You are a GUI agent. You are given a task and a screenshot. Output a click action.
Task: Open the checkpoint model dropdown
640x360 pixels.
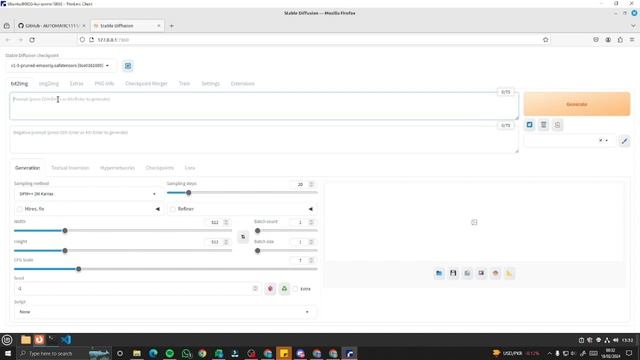click(x=60, y=66)
